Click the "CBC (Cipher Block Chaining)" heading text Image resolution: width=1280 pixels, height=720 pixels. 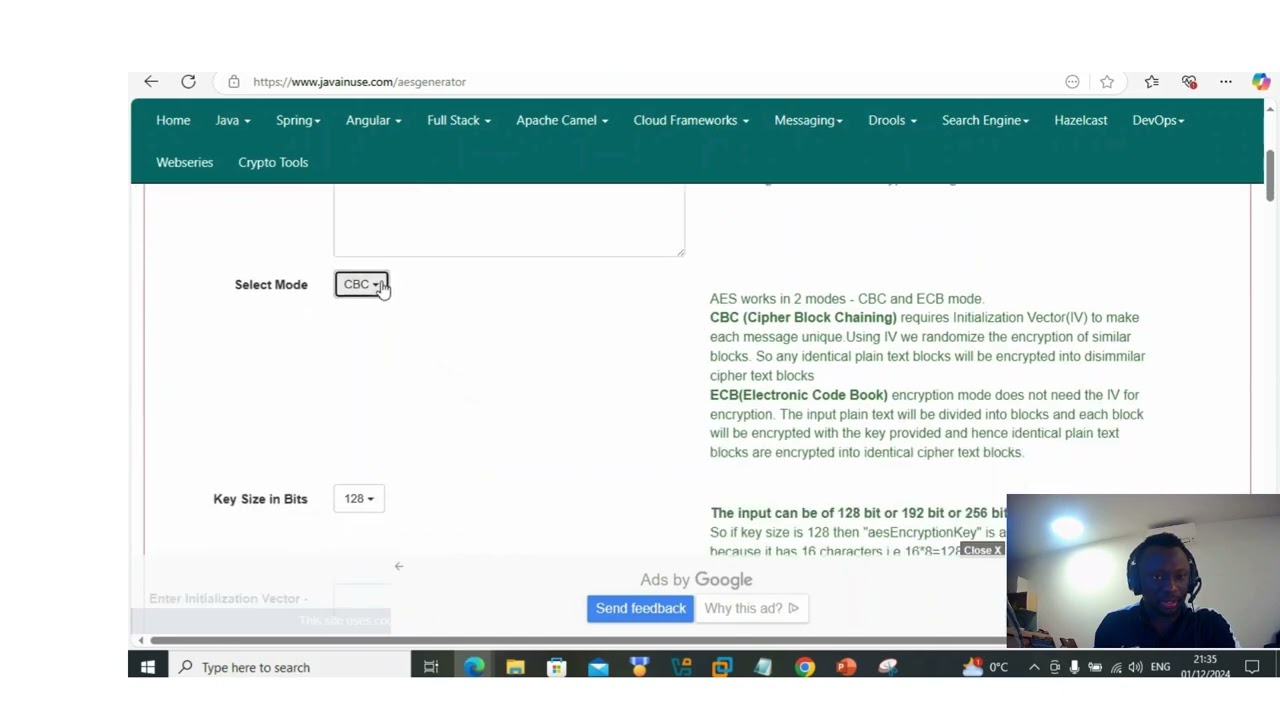coord(803,318)
